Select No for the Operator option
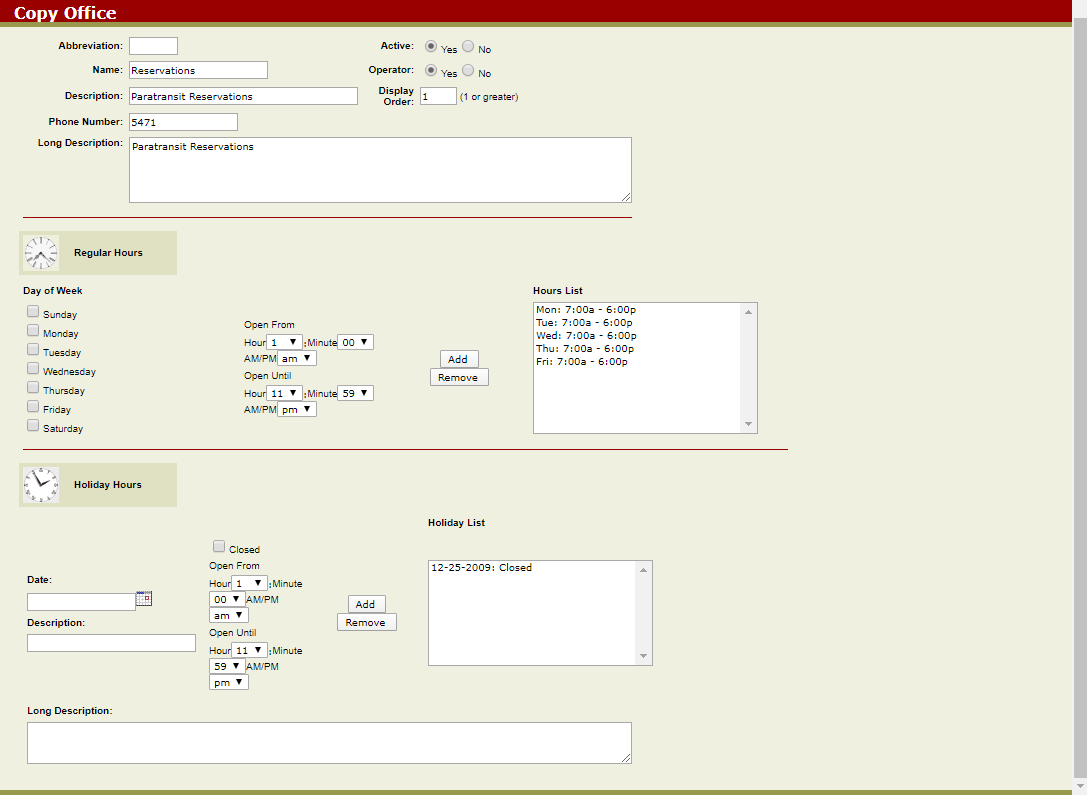This screenshot has width=1087, height=795. click(x=468, y=71)
